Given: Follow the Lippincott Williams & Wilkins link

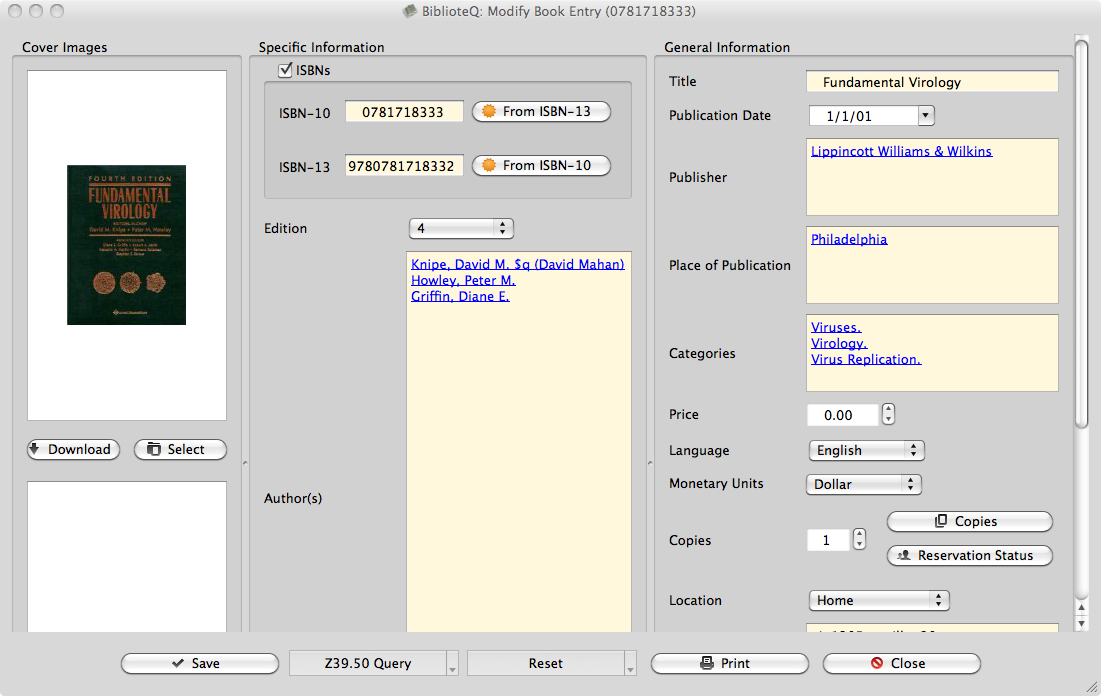Looking at the screenshot, I should [901, 152].
